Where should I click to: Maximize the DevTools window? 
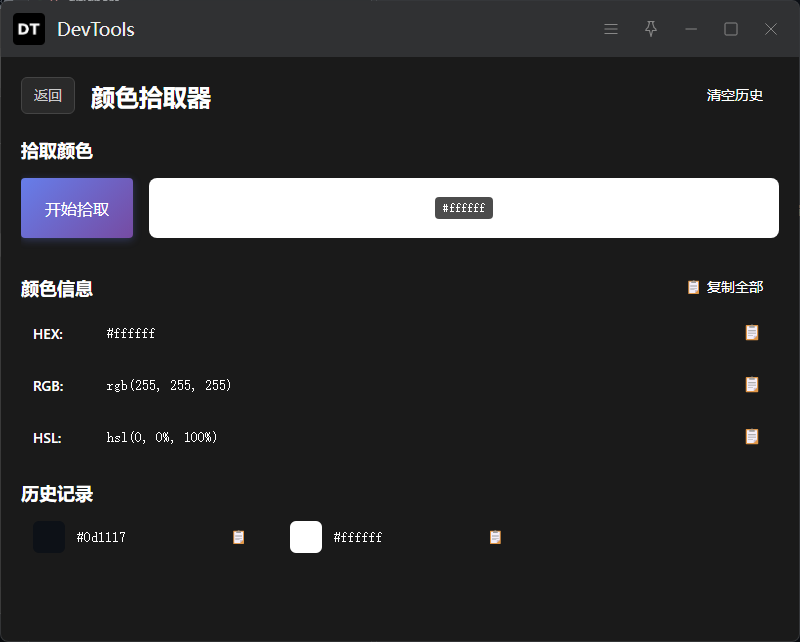coord(731,29)
